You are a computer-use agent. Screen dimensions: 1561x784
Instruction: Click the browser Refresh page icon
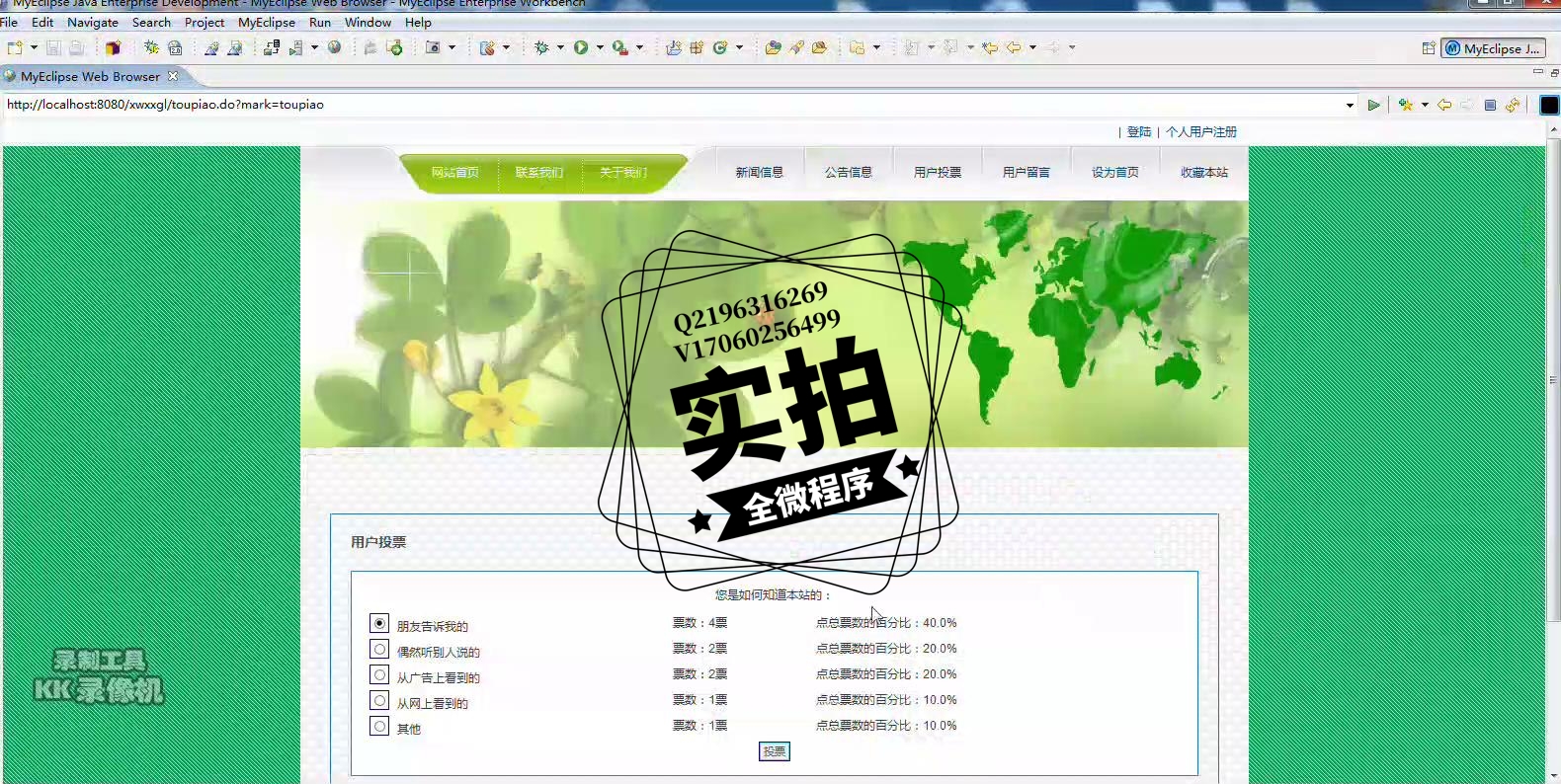coord(1513,105)
